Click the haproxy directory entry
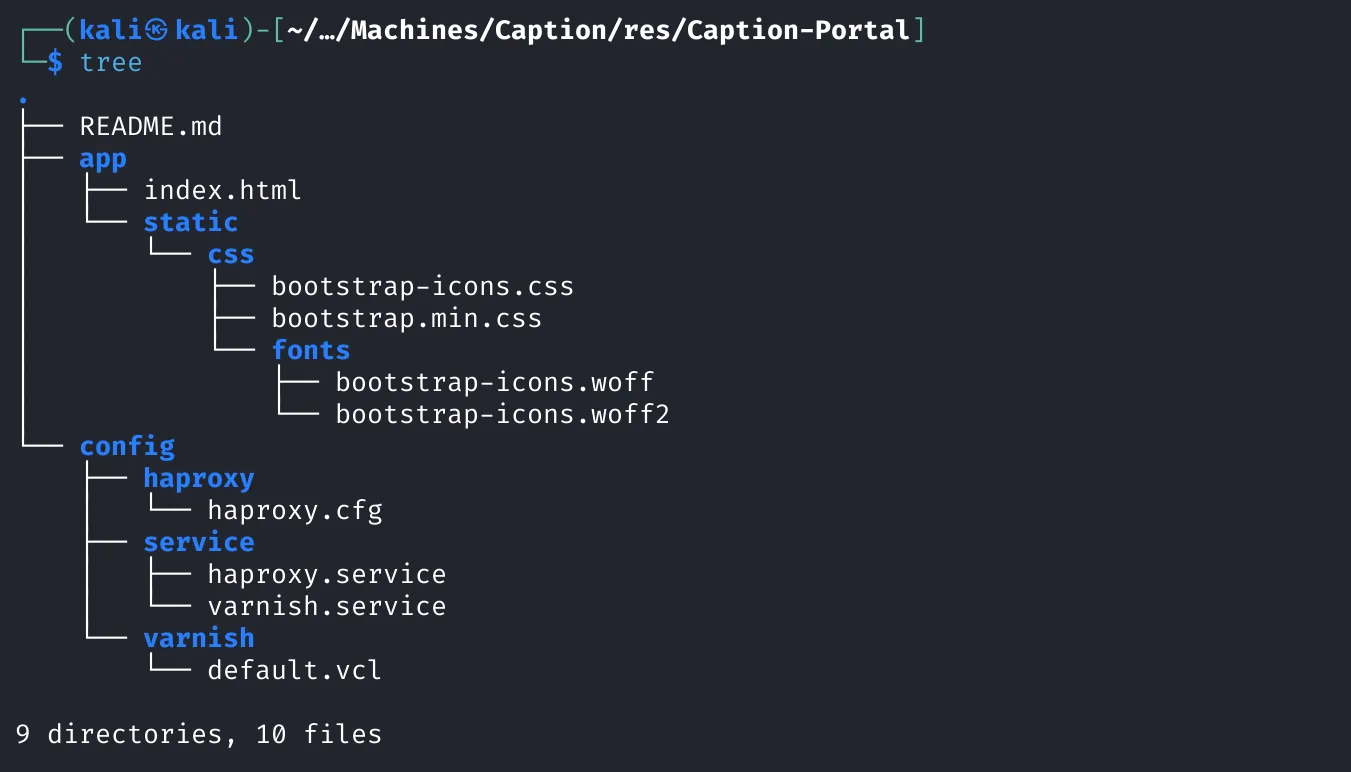This screenshot has width=1351, height=772. pyautogui.click(x=199, y=479)
